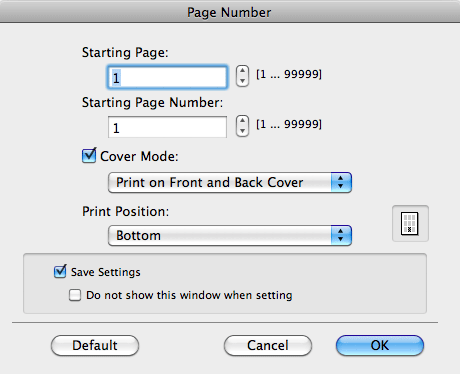Open the Print Position Bottom dropdown
Viewport: 460px width, 374px height.
pos(230,235)
